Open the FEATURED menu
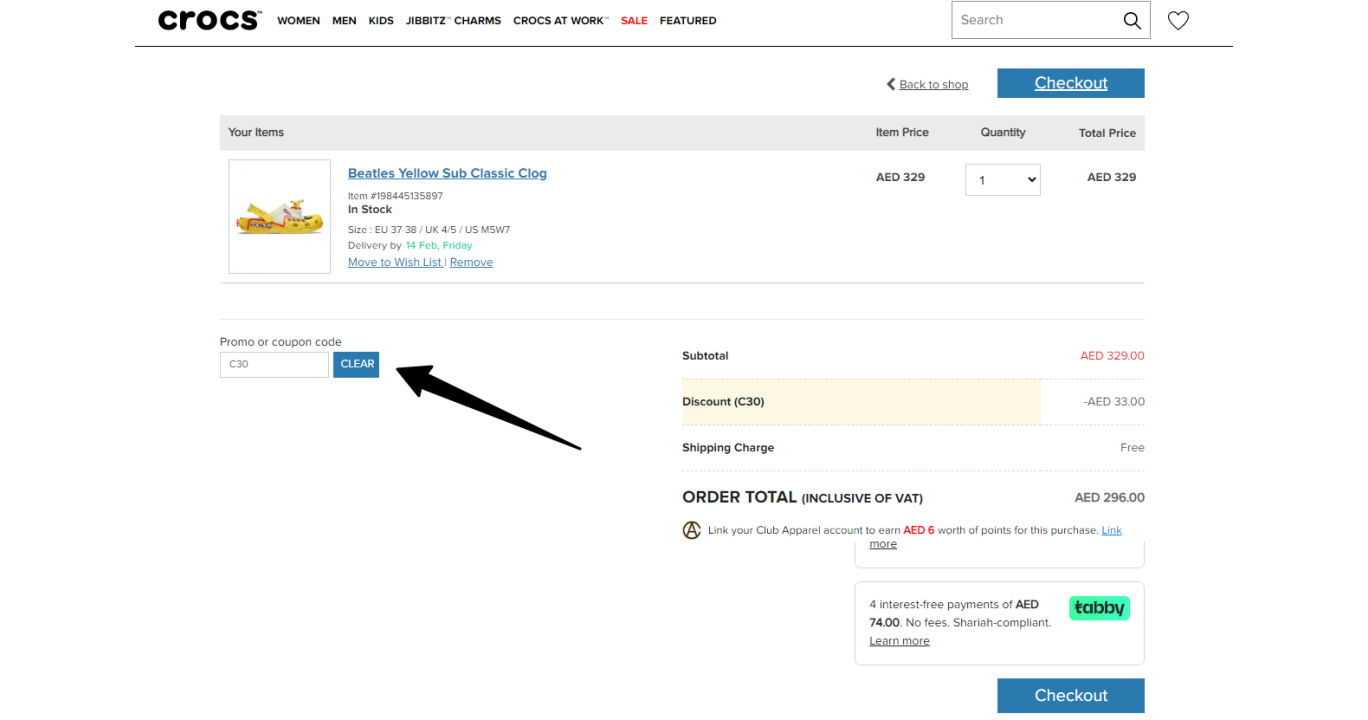This screenshot has height=720, width=1368. [x=688, y=21]
